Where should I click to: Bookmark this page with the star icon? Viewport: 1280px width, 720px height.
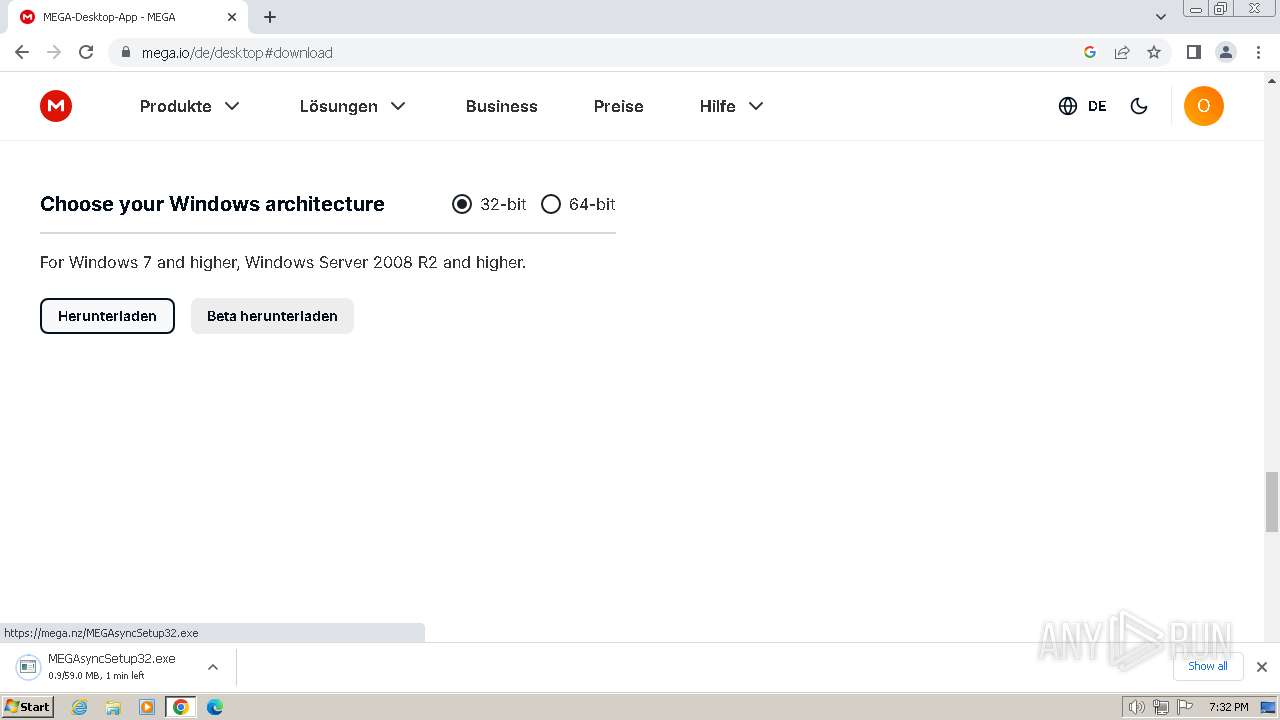pyautogui.click(x=1154, y=52)
